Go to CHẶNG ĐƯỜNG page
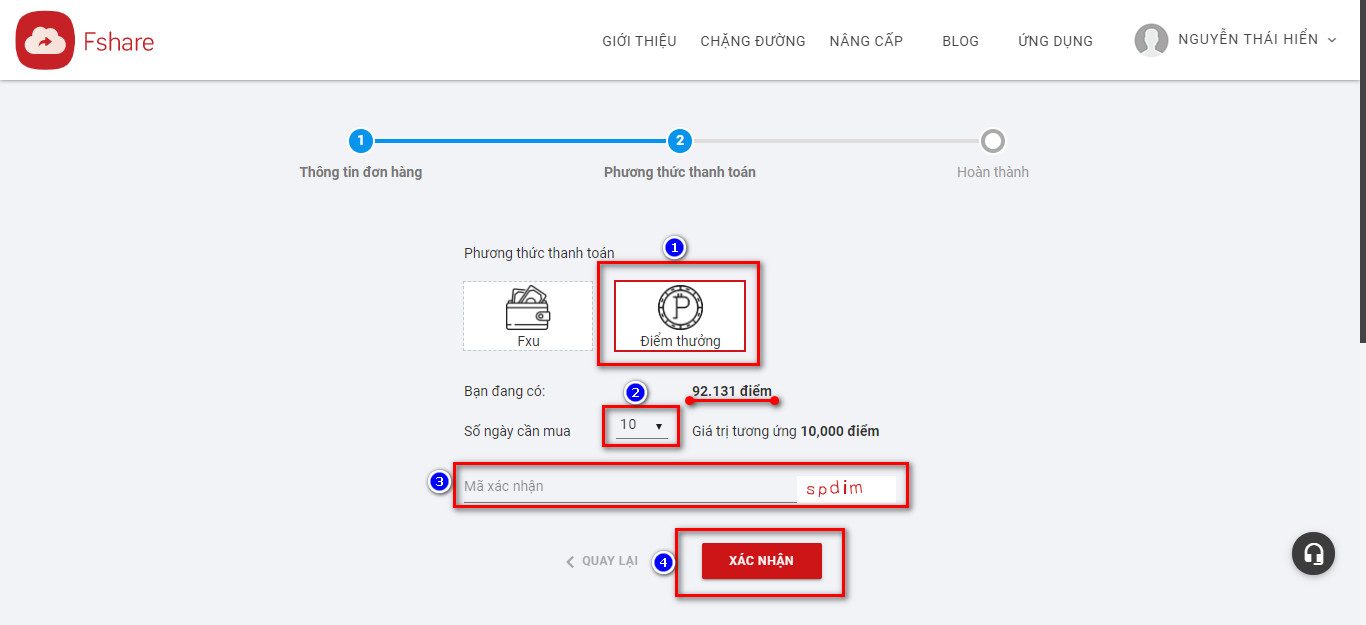The width and height of the screenshot is (1366, 625). tap(753, 41)
